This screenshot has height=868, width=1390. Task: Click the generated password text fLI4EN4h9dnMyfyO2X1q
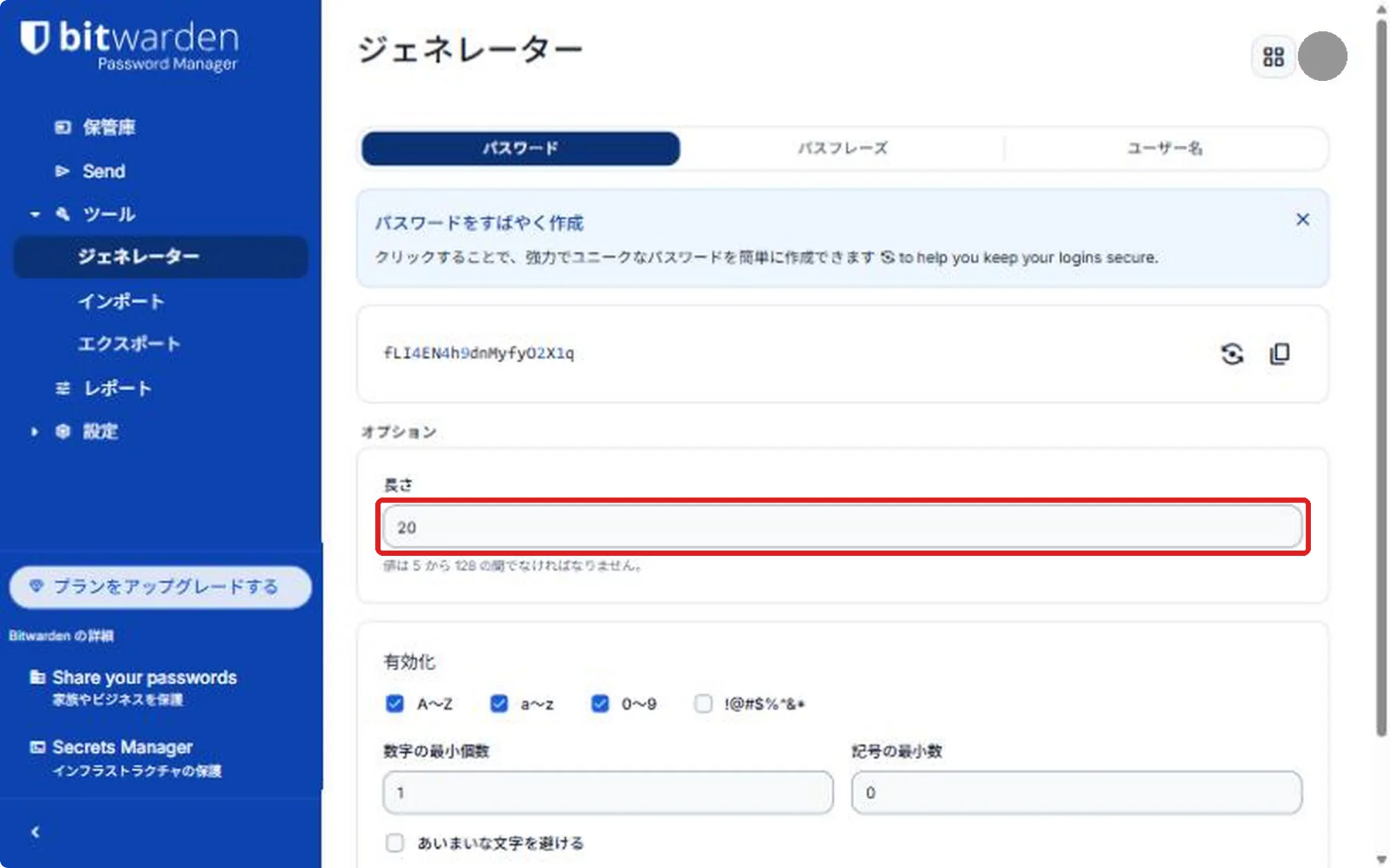[x=479, y=354]
